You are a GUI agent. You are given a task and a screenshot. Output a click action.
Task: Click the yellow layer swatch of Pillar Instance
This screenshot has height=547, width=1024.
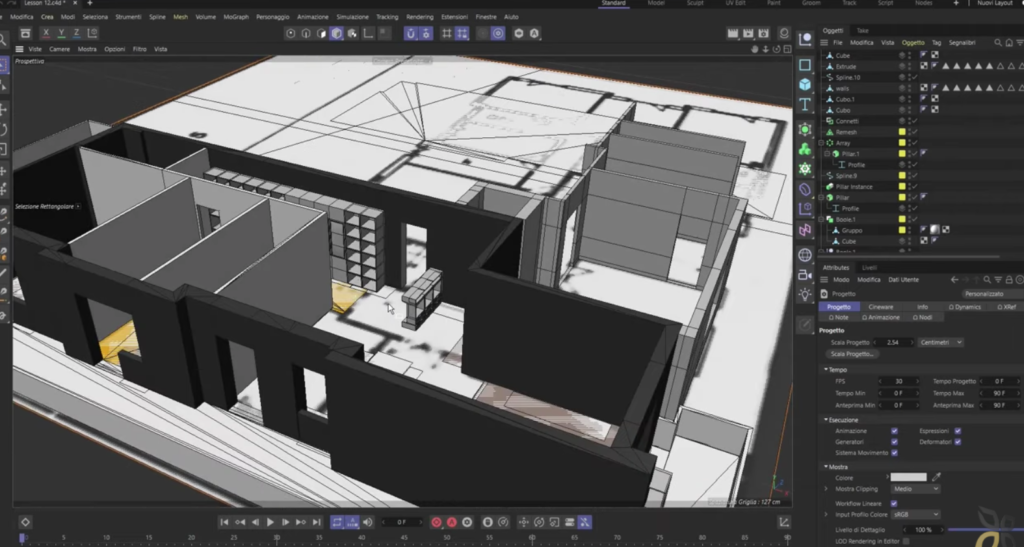[902, 187]
